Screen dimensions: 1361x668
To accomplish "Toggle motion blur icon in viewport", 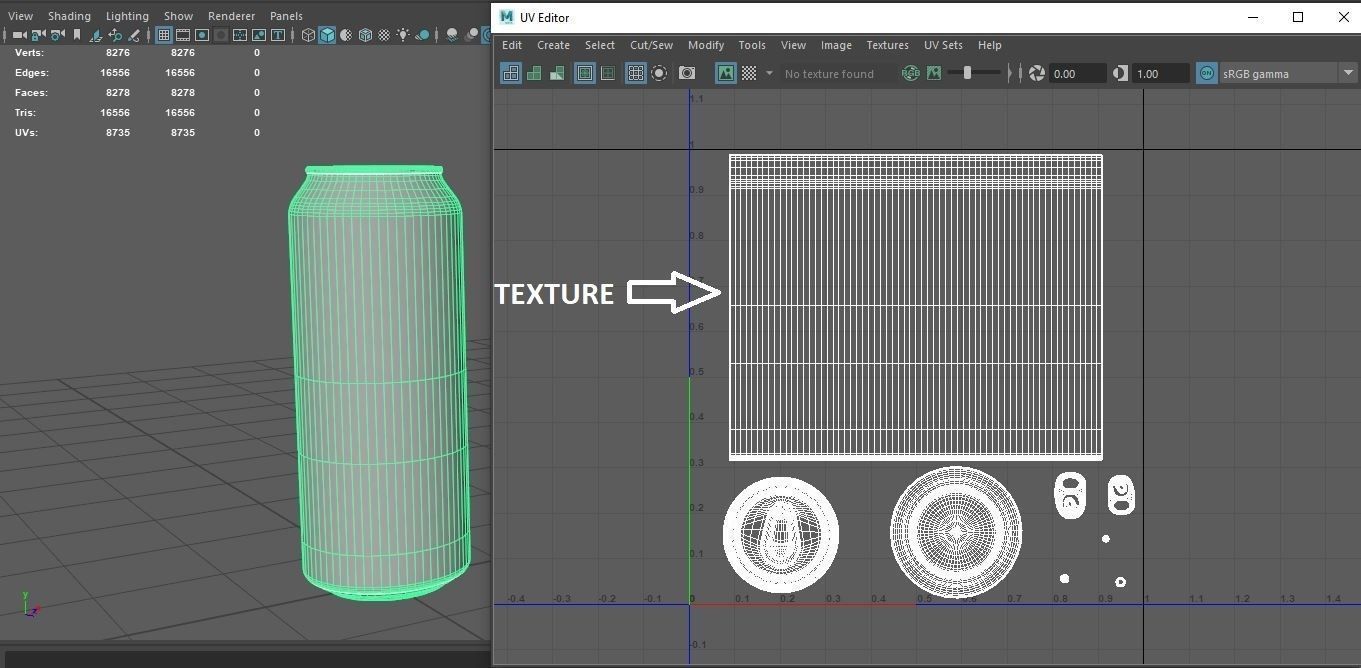I will [471, 35].
